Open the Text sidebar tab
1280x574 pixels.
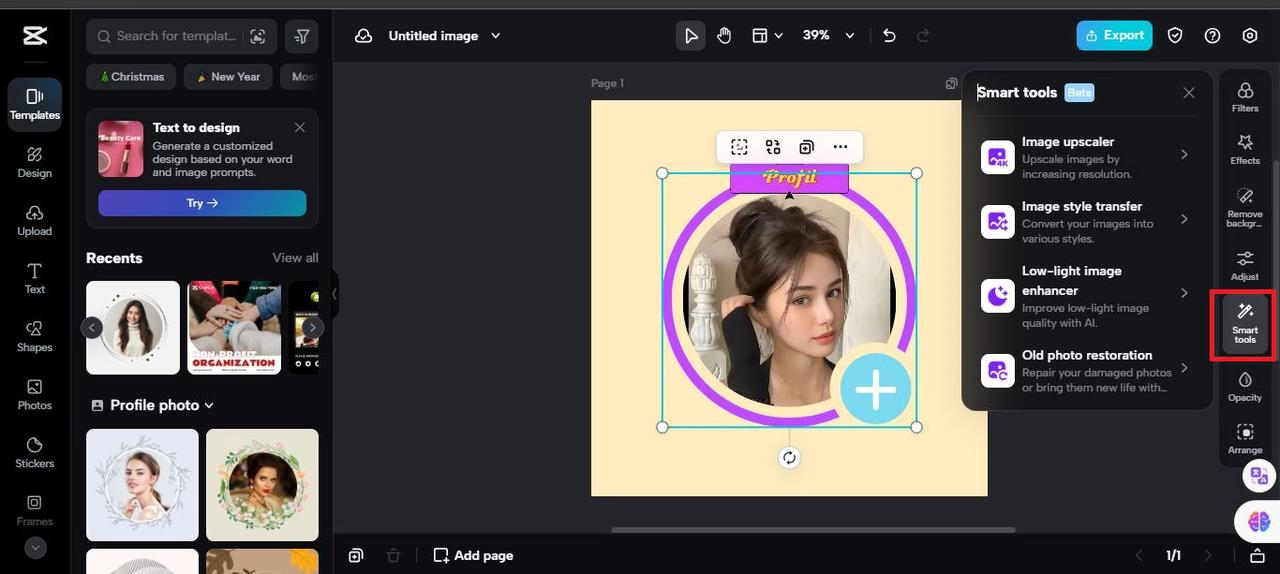[x=34, y=278]
